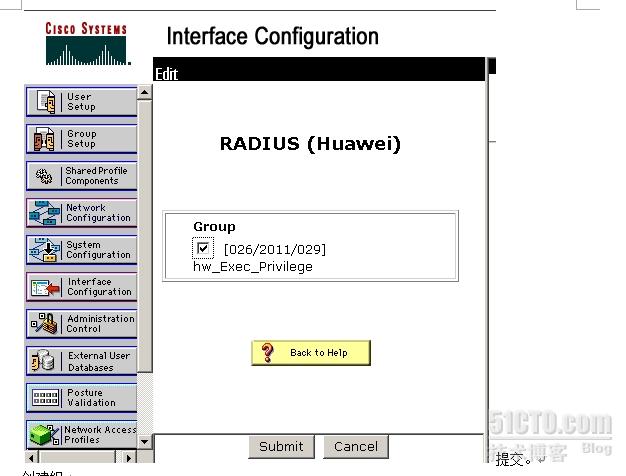
Task: Click the RADIUS (Huawei) heading
Action: [x=310, y=144]
